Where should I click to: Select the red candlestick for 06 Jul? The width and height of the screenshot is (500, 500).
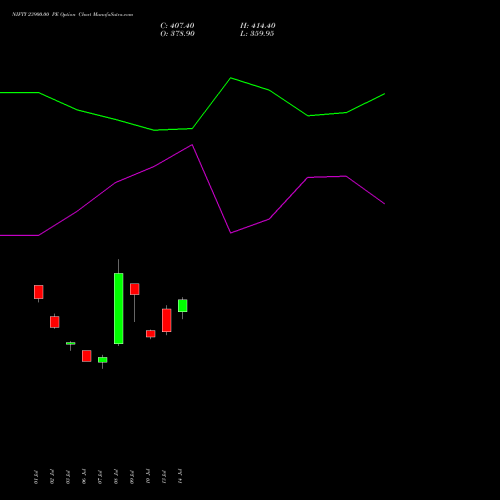(x=87, y=356)
